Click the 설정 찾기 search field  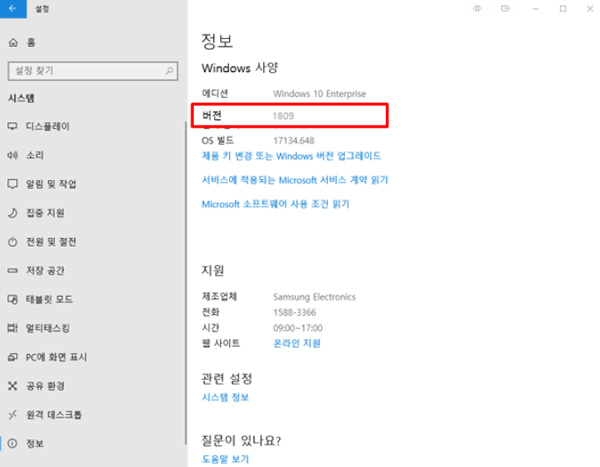pyautogui.click(x=93, y=71)
